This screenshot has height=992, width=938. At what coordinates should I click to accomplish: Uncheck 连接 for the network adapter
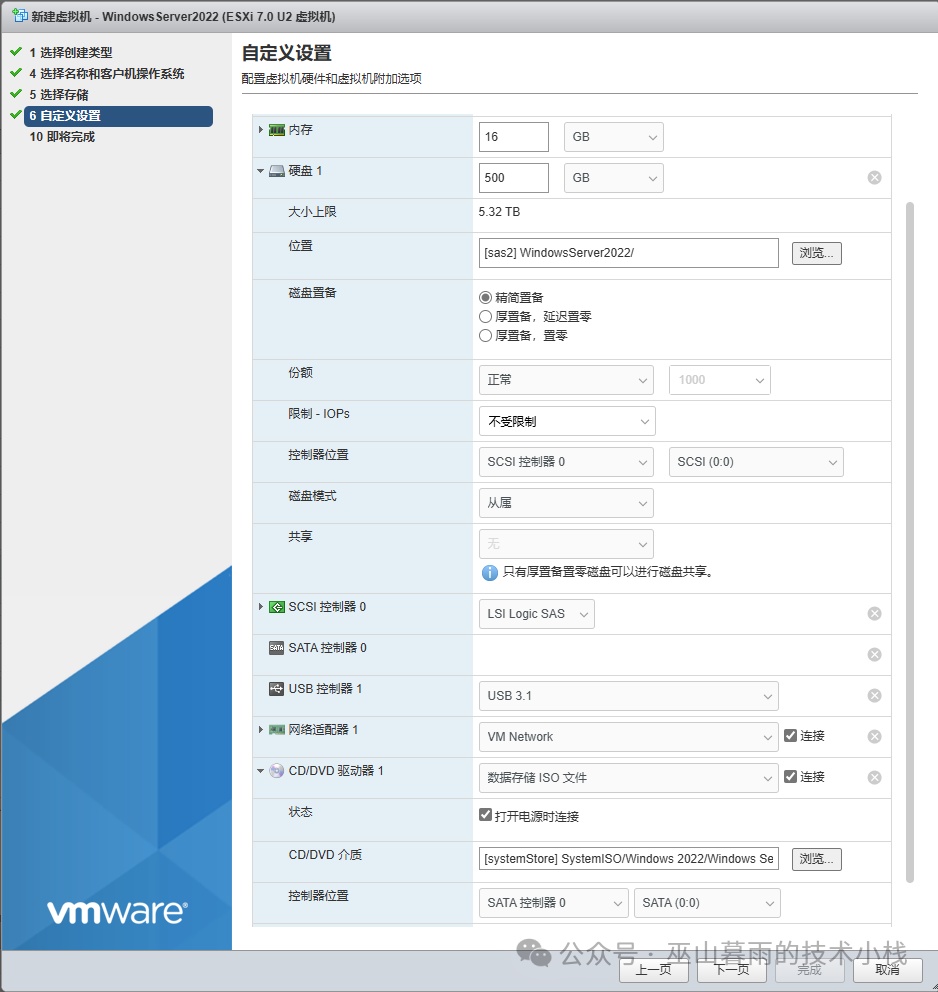791,736
